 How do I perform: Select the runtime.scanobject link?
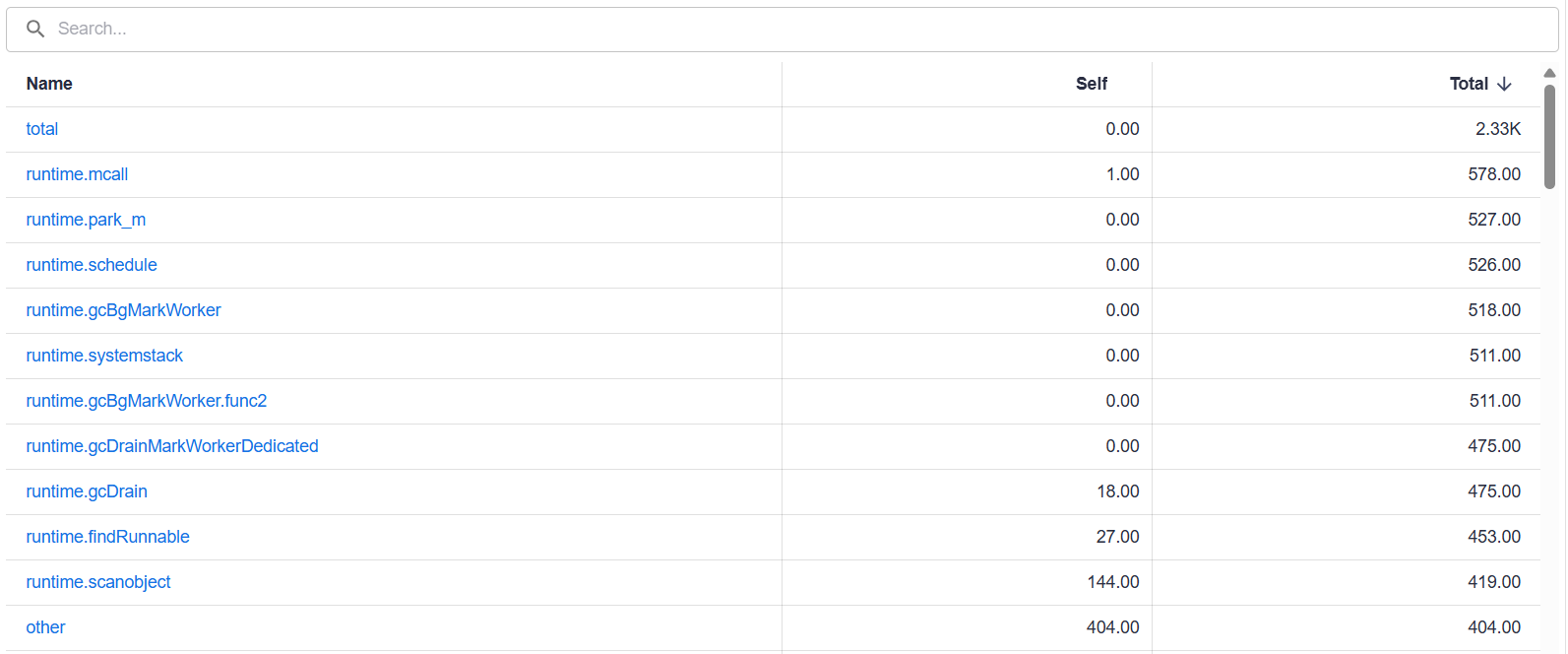(x=98, y=583)
